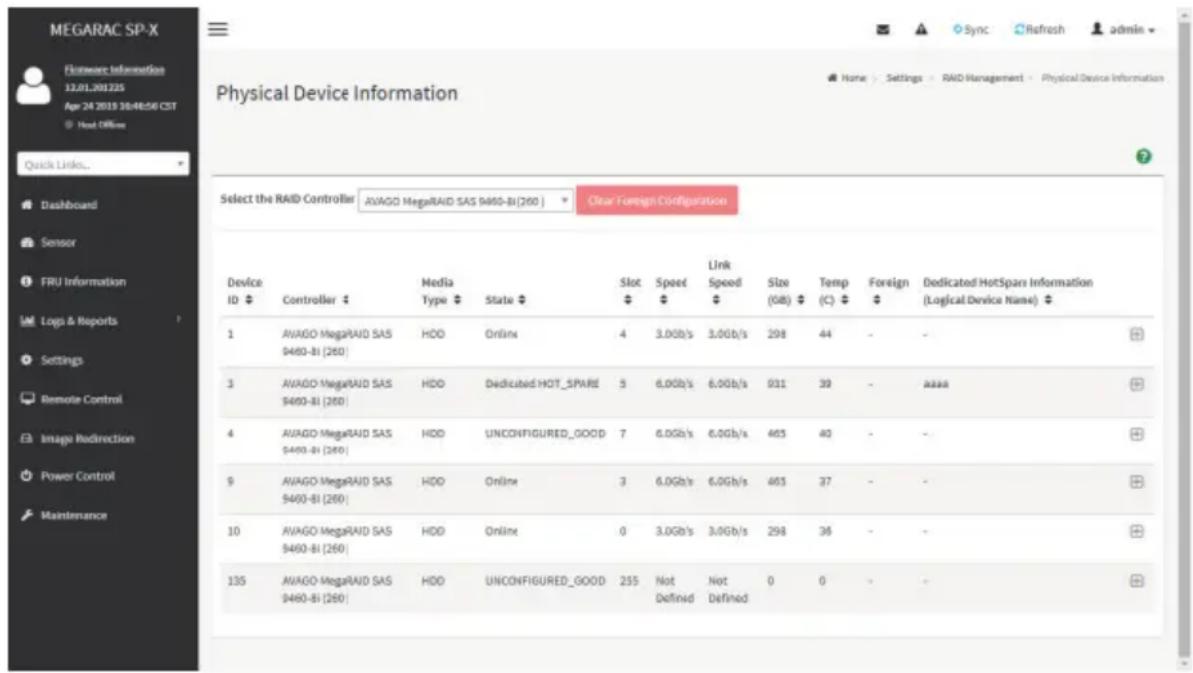Sort by Dedicated HotSpare Information column
Screen dimensions: 1193x673
1007,291
